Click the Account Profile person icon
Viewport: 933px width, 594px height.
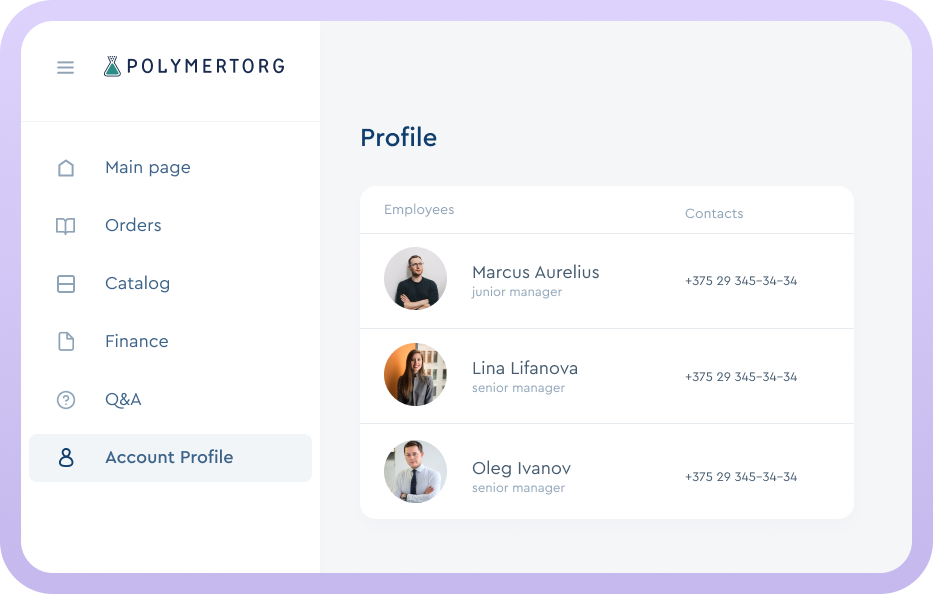(x=66, y=458)
